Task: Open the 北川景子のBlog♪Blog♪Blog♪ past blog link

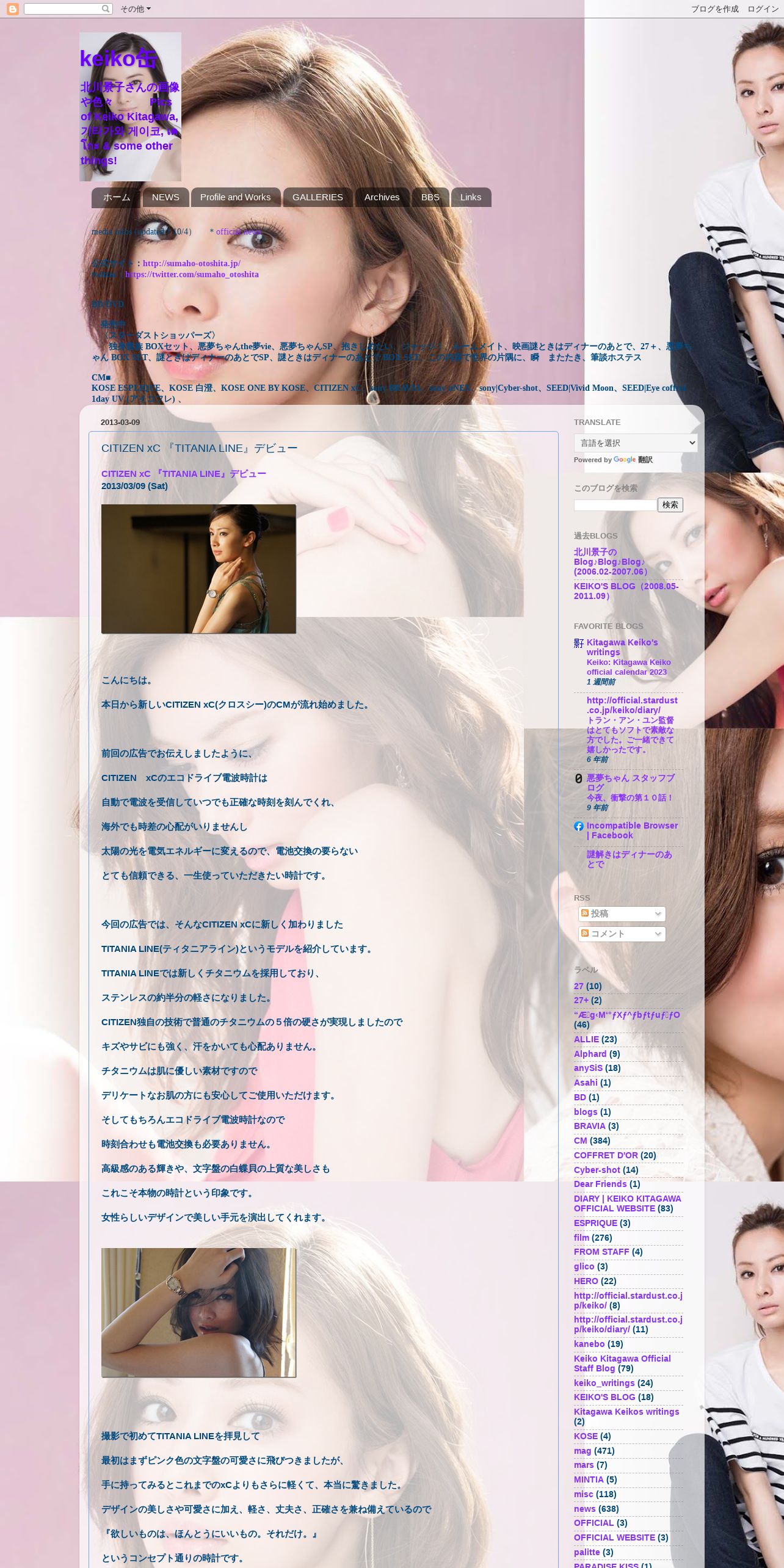Action: click(611, 562)
